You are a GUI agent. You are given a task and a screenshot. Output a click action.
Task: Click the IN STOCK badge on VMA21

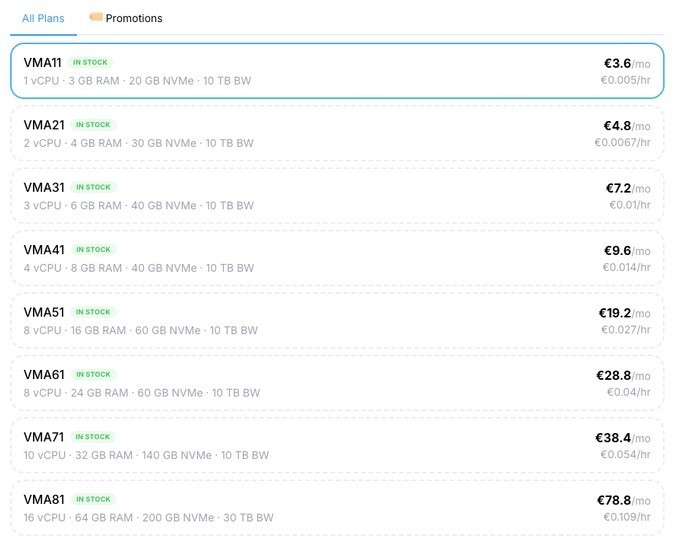93,125
